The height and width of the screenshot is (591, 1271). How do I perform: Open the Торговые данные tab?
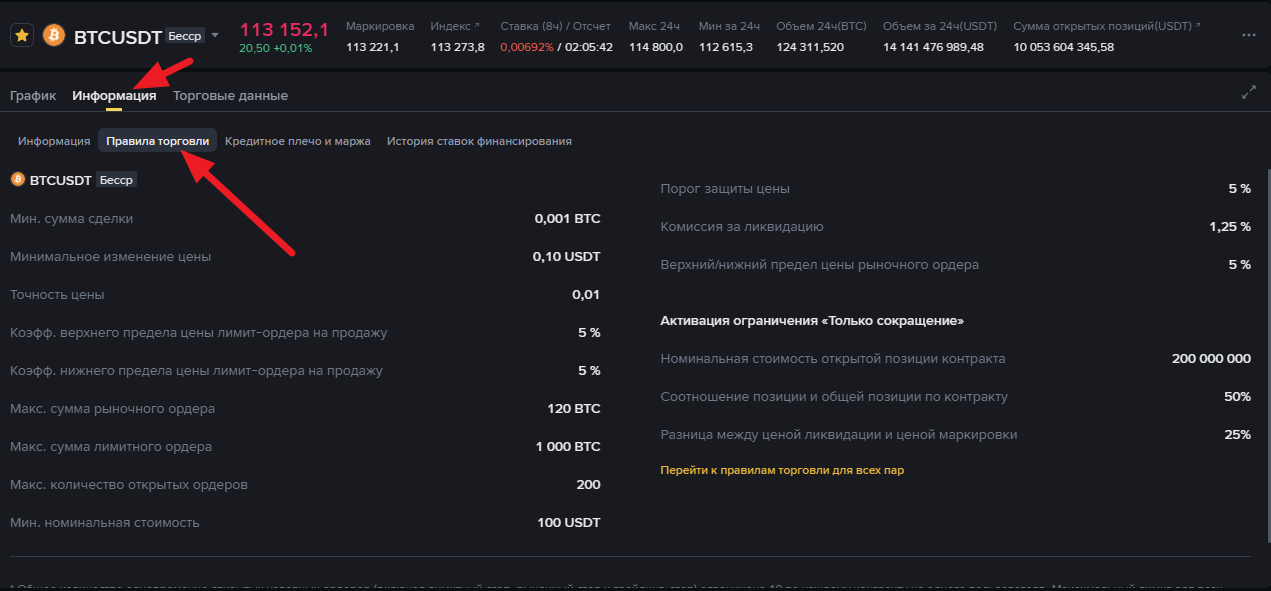tap(230, 96)
